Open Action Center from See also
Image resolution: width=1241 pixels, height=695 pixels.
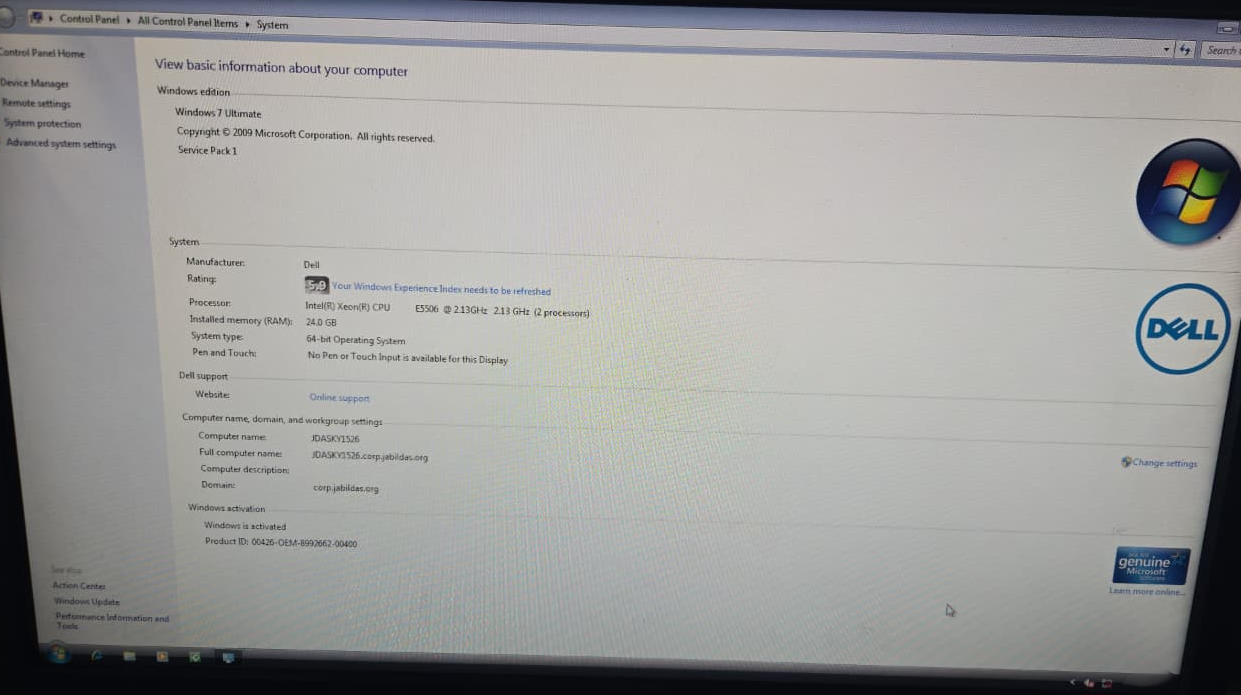[79, 586]
